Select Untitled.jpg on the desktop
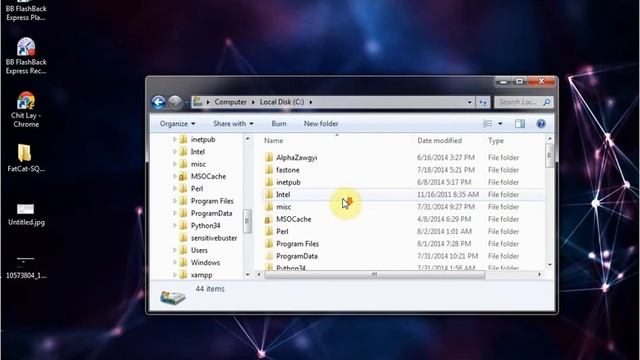Screen dimensions: 640x360 [26, 215]
